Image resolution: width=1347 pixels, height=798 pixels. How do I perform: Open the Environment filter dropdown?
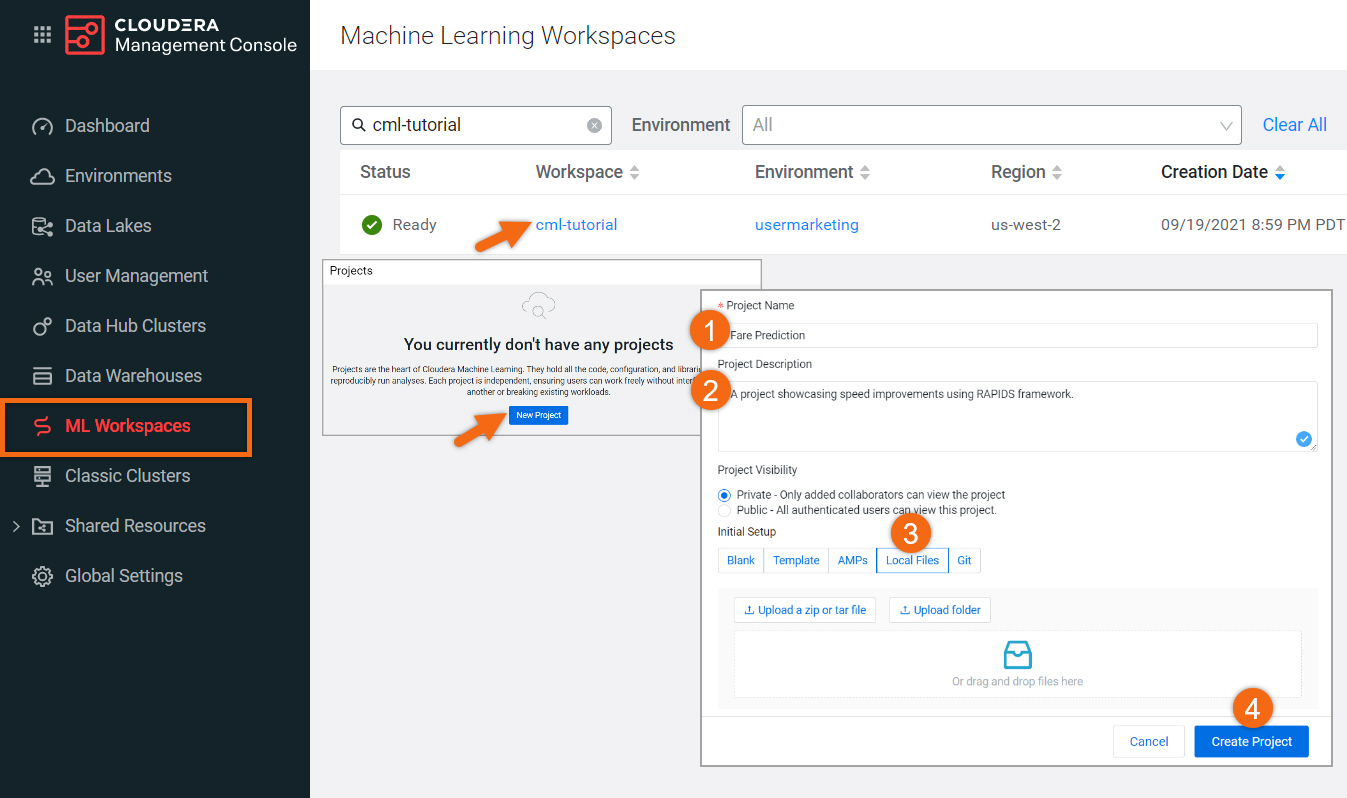coord(991,125)
